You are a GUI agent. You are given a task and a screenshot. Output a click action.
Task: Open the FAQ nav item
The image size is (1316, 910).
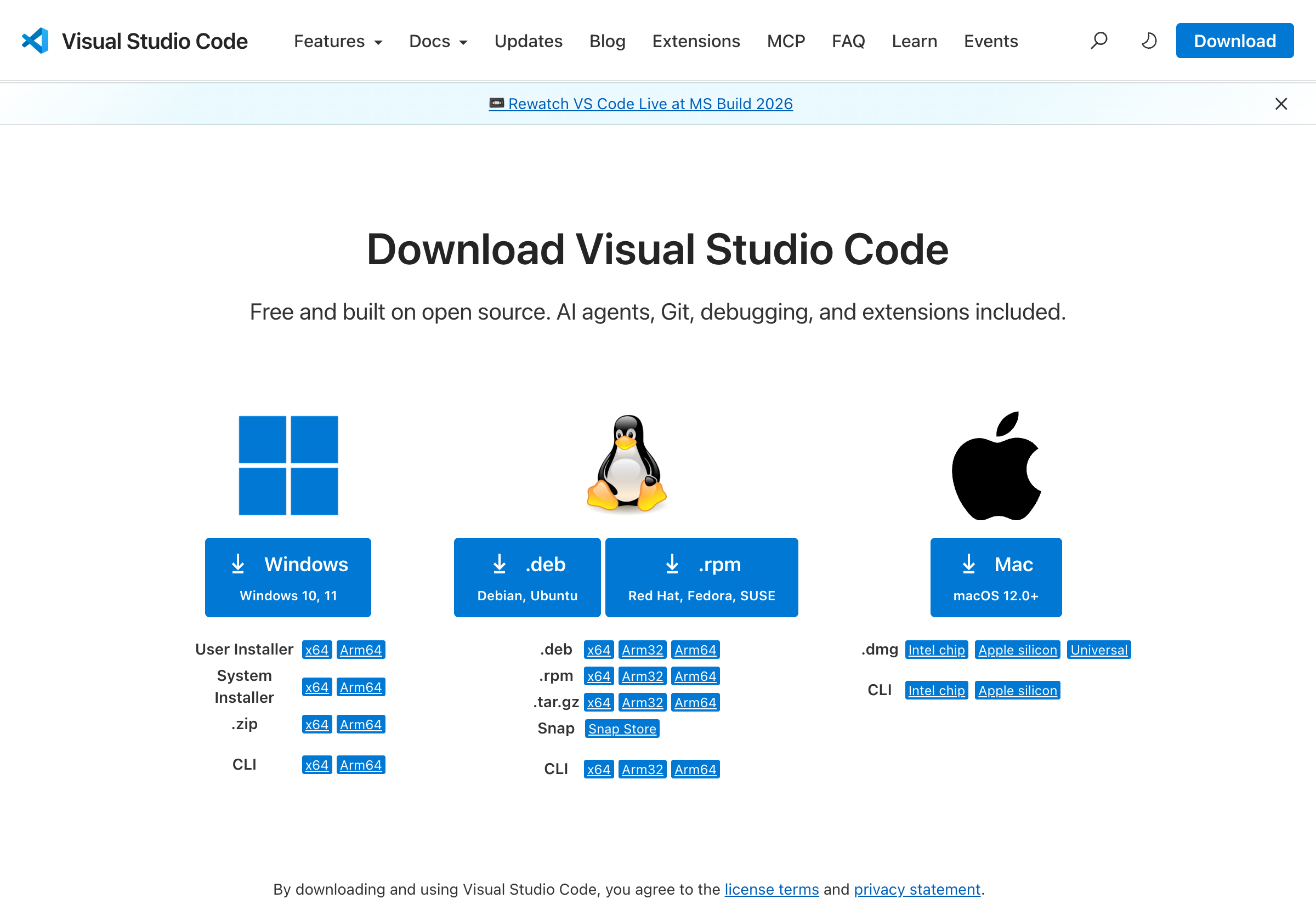[848, 41]
